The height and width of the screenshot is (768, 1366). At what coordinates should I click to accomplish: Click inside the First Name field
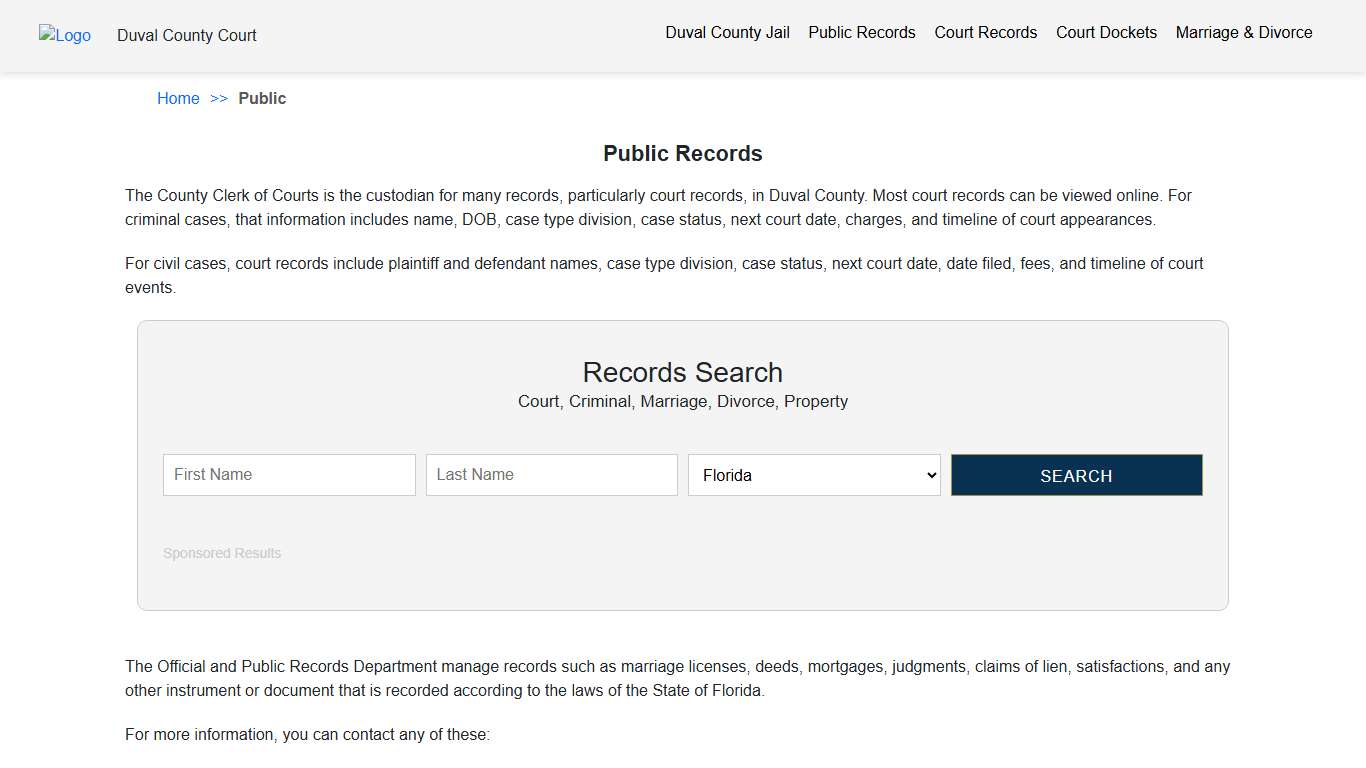tap(288, 474)
